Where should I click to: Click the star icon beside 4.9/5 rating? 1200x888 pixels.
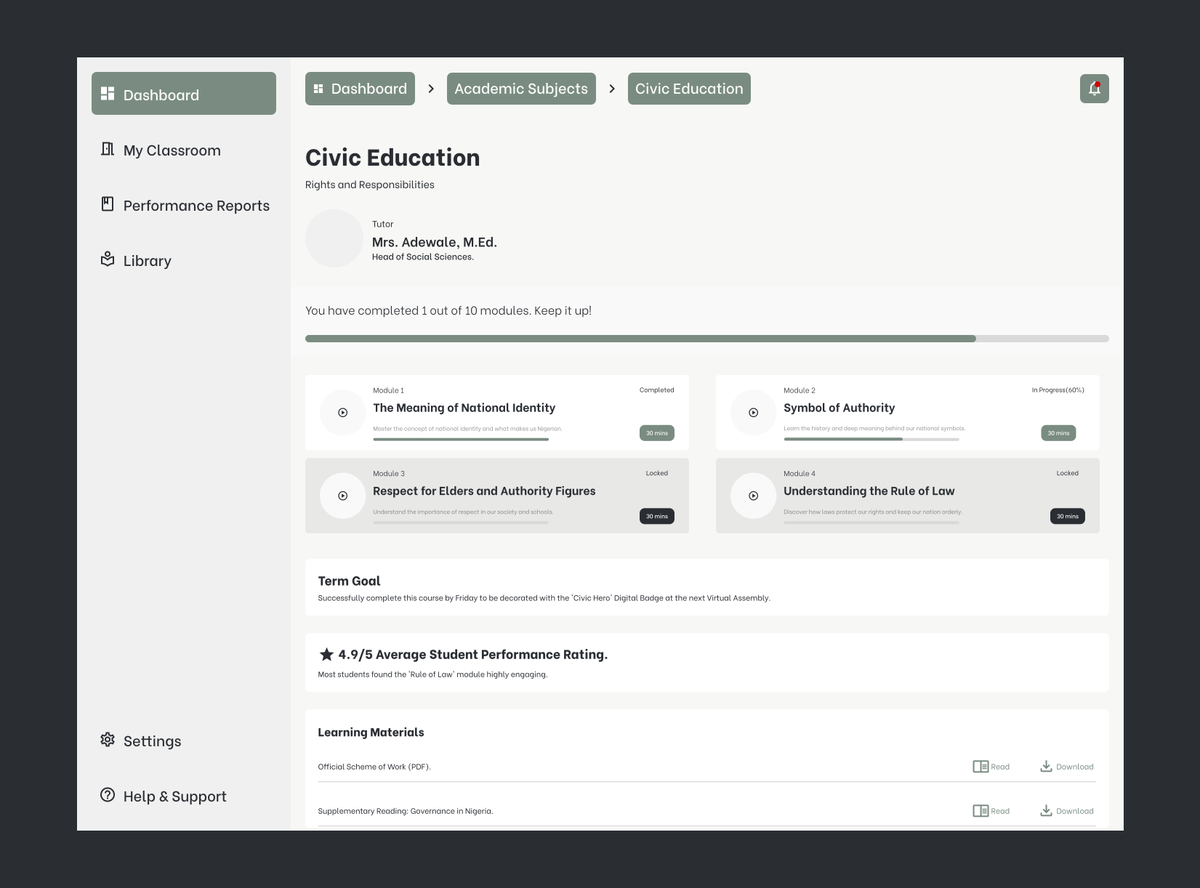pos(326,654)
